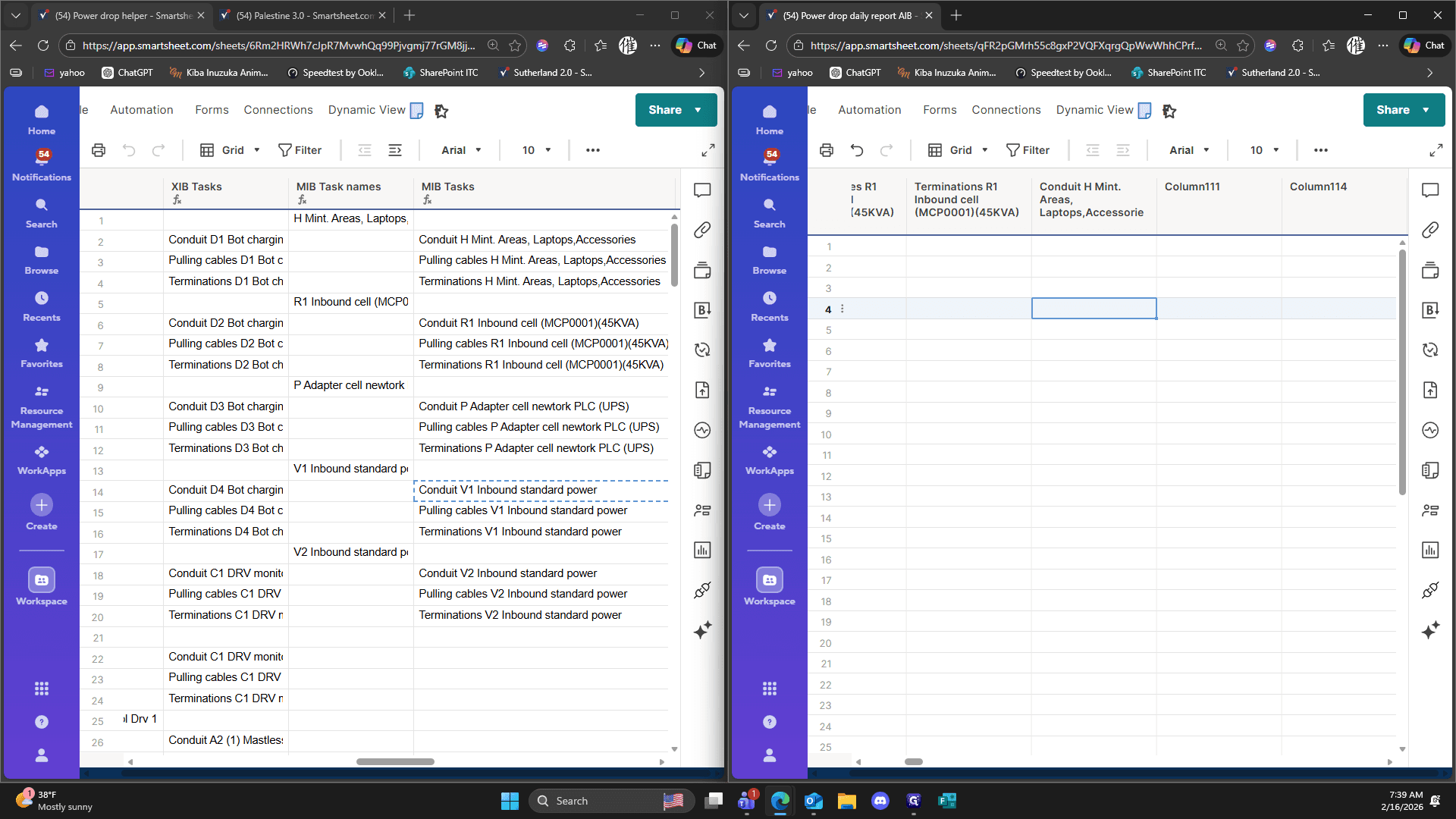Open Filter in left window toolbar
The height and width of the screenshot is (819, 1456).
tap(300, 150)
